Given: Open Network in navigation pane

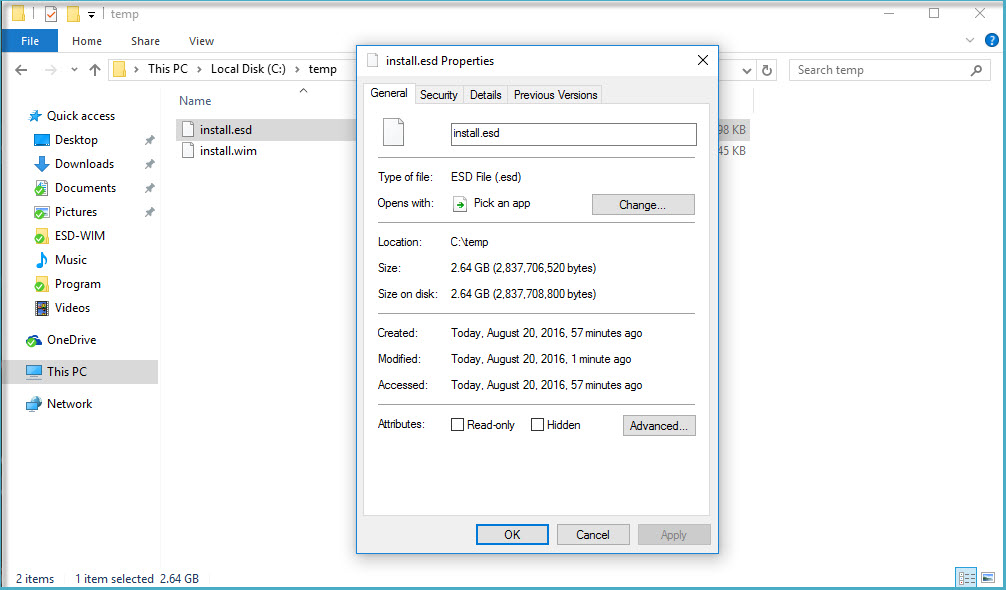Looking at the screenshot, I should (69, 404).
